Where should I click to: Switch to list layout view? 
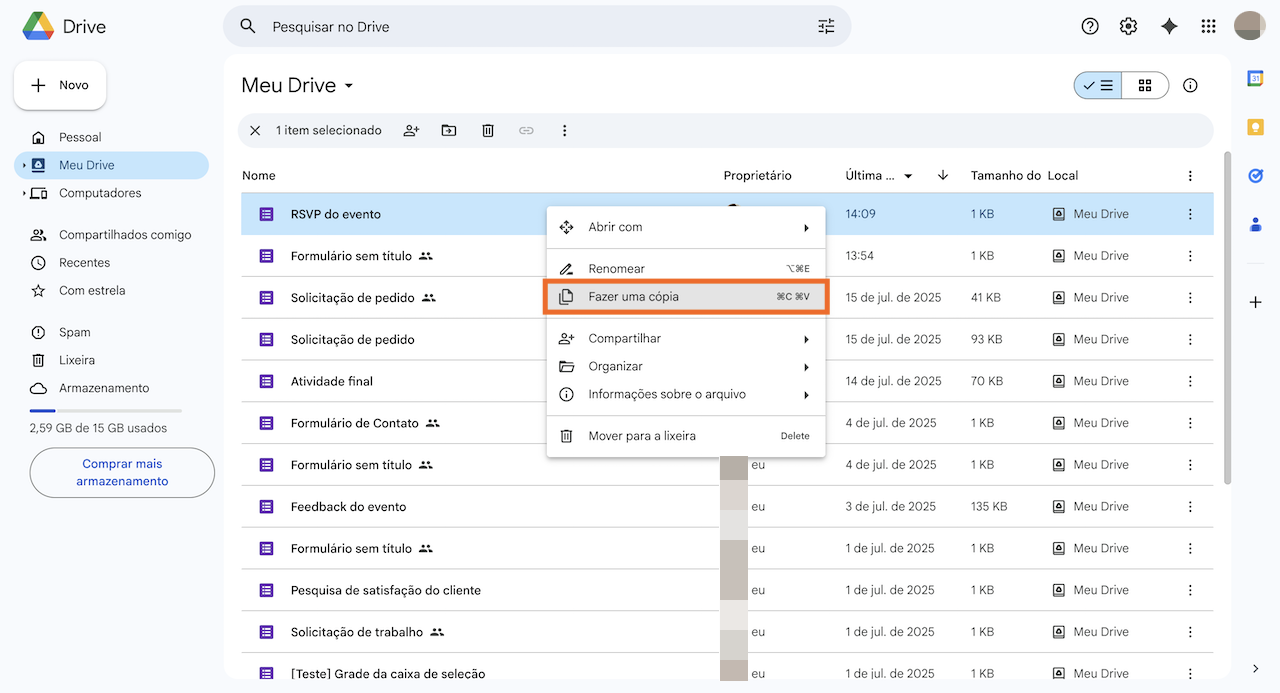click(1098, 86)
